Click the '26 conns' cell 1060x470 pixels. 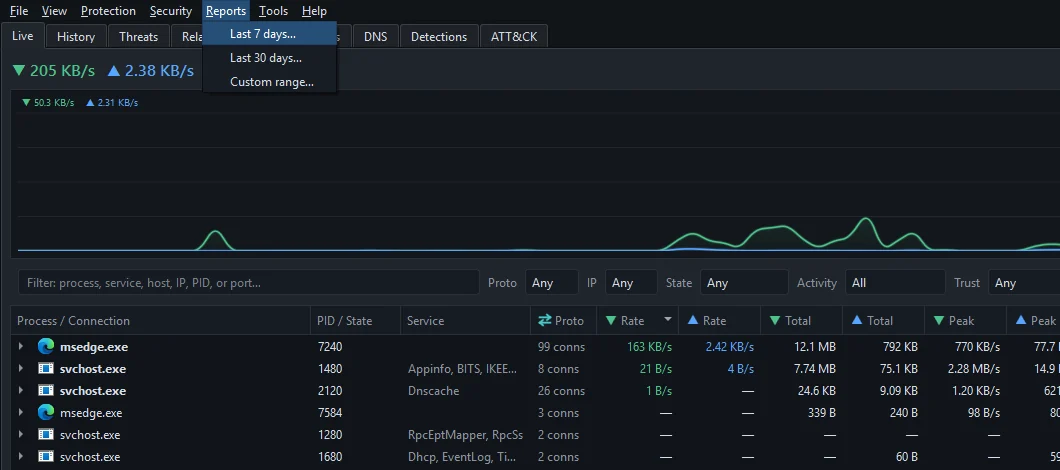click(561, 391)
